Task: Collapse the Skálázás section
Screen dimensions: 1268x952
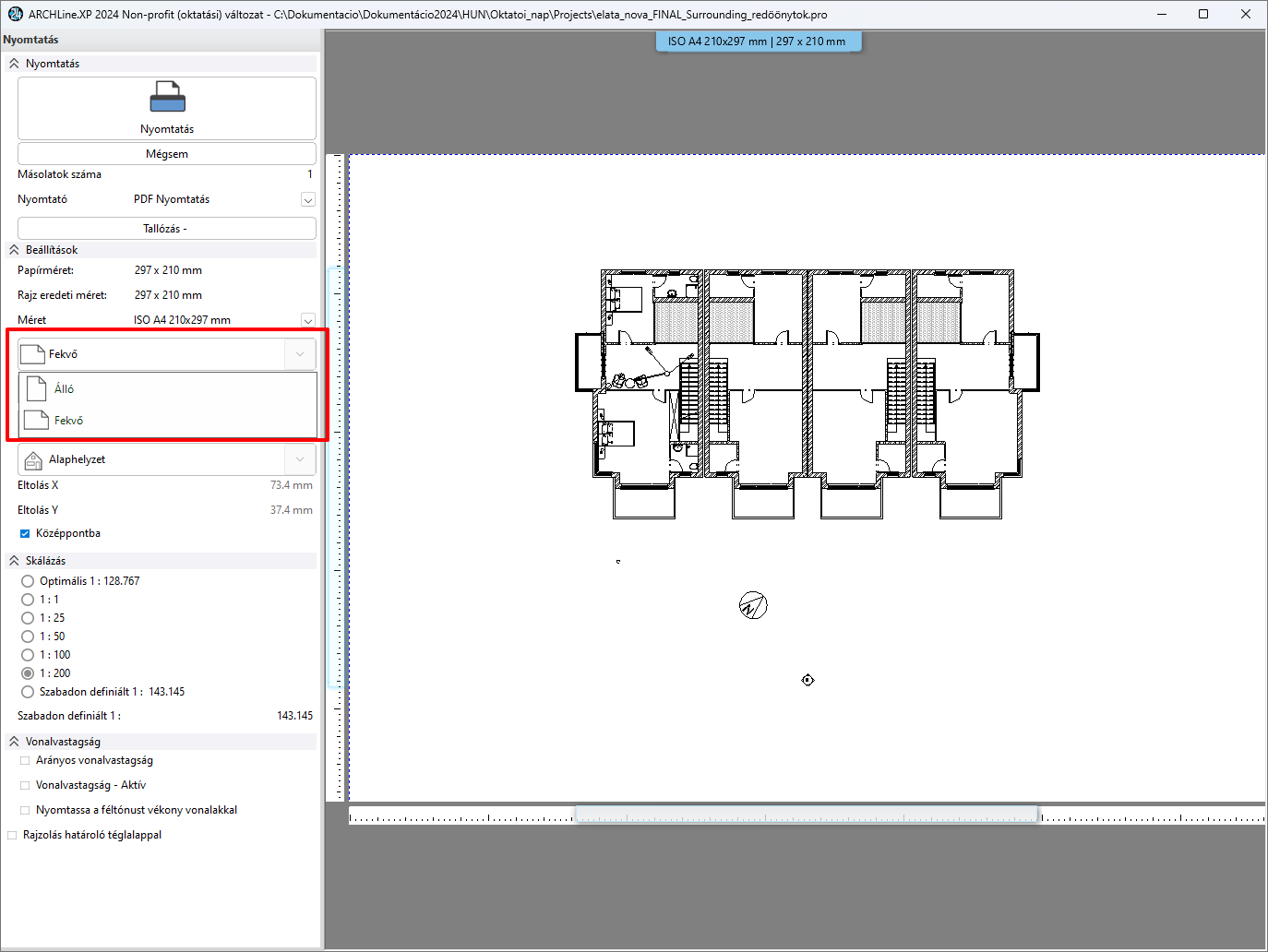Action: tap(14, 561)
